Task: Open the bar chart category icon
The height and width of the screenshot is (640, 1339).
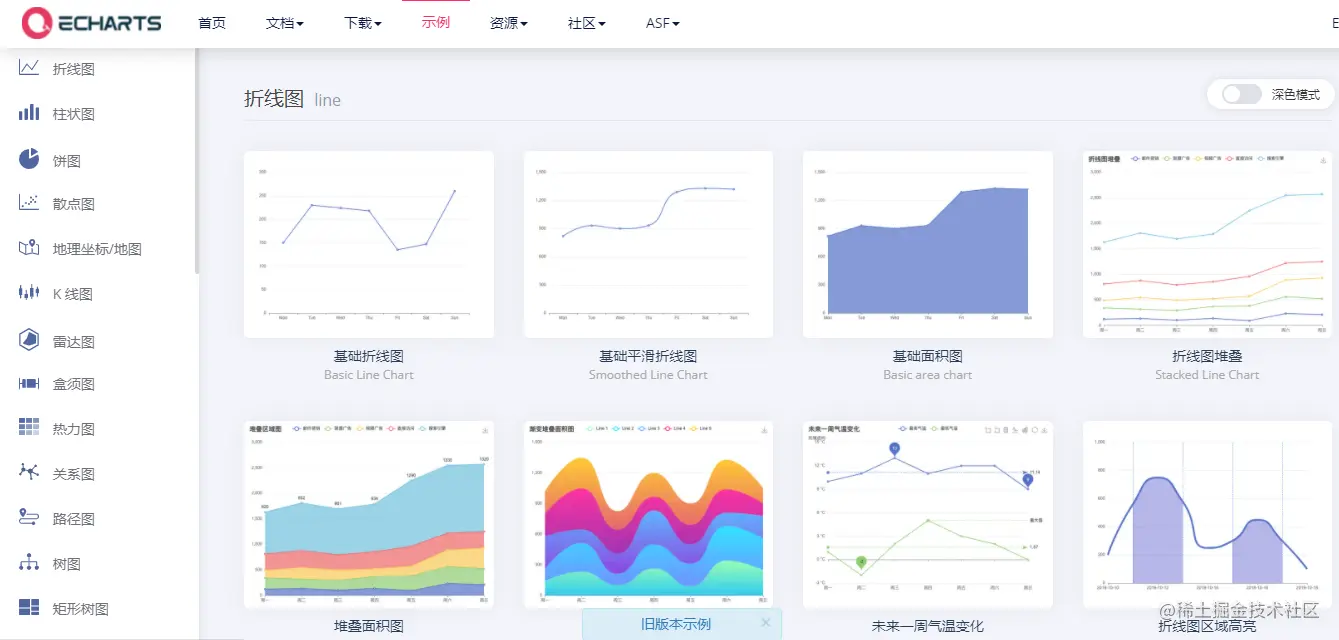Action: tap(29, 113)
